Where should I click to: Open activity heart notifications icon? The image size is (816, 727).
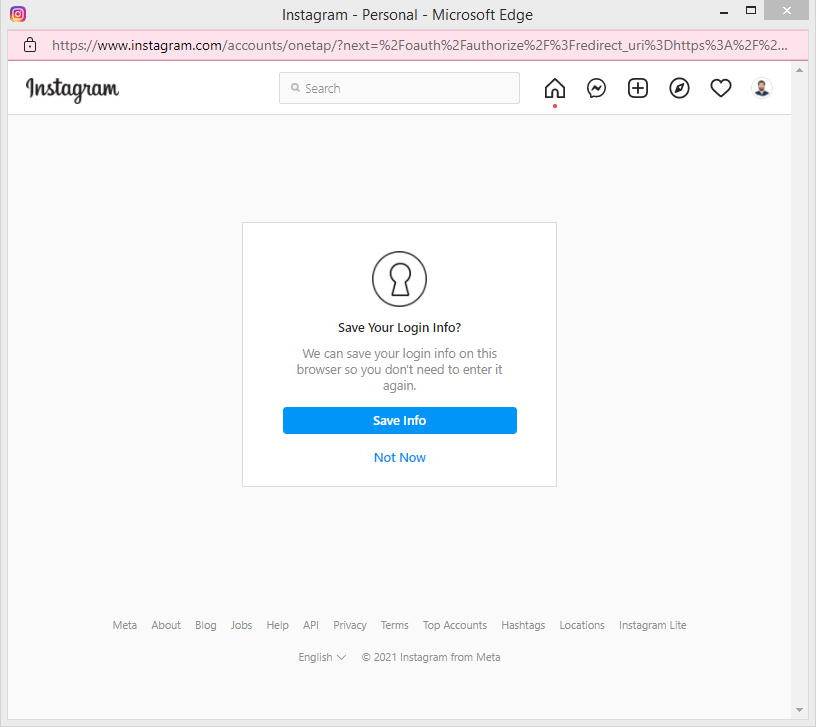(721, 88)
